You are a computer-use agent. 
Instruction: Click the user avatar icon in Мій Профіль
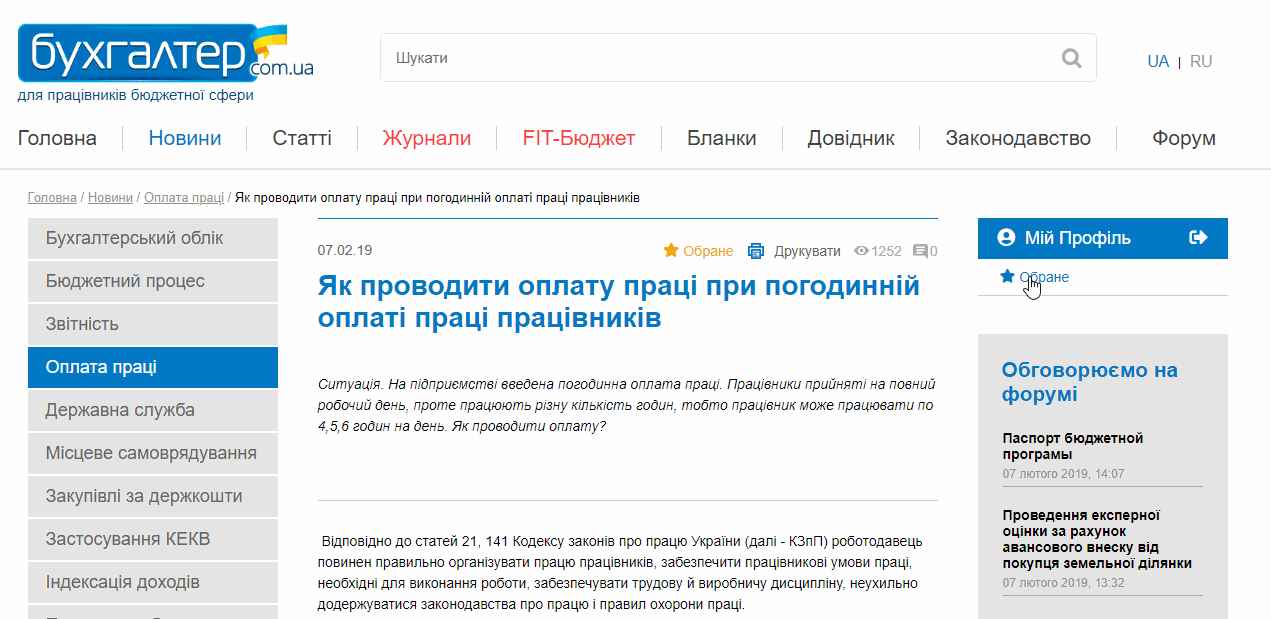click(x=1006, y=238)
